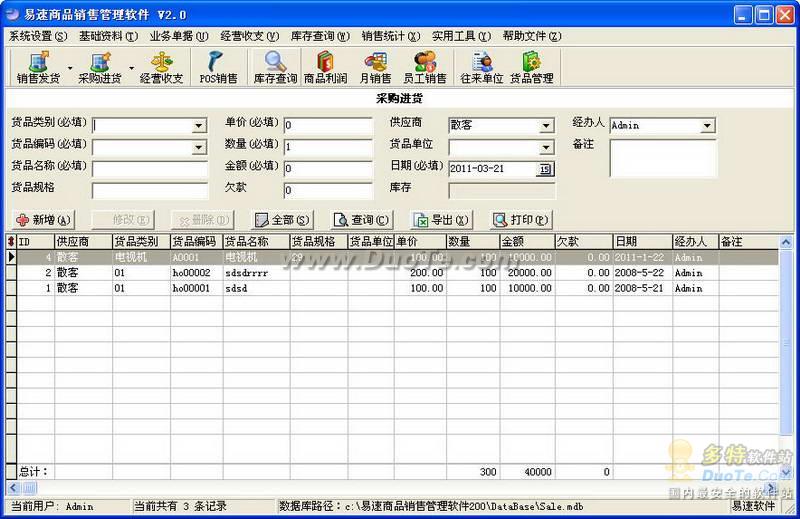
Task: Click the 导出(X) export button
Action: tap(442, 220)
